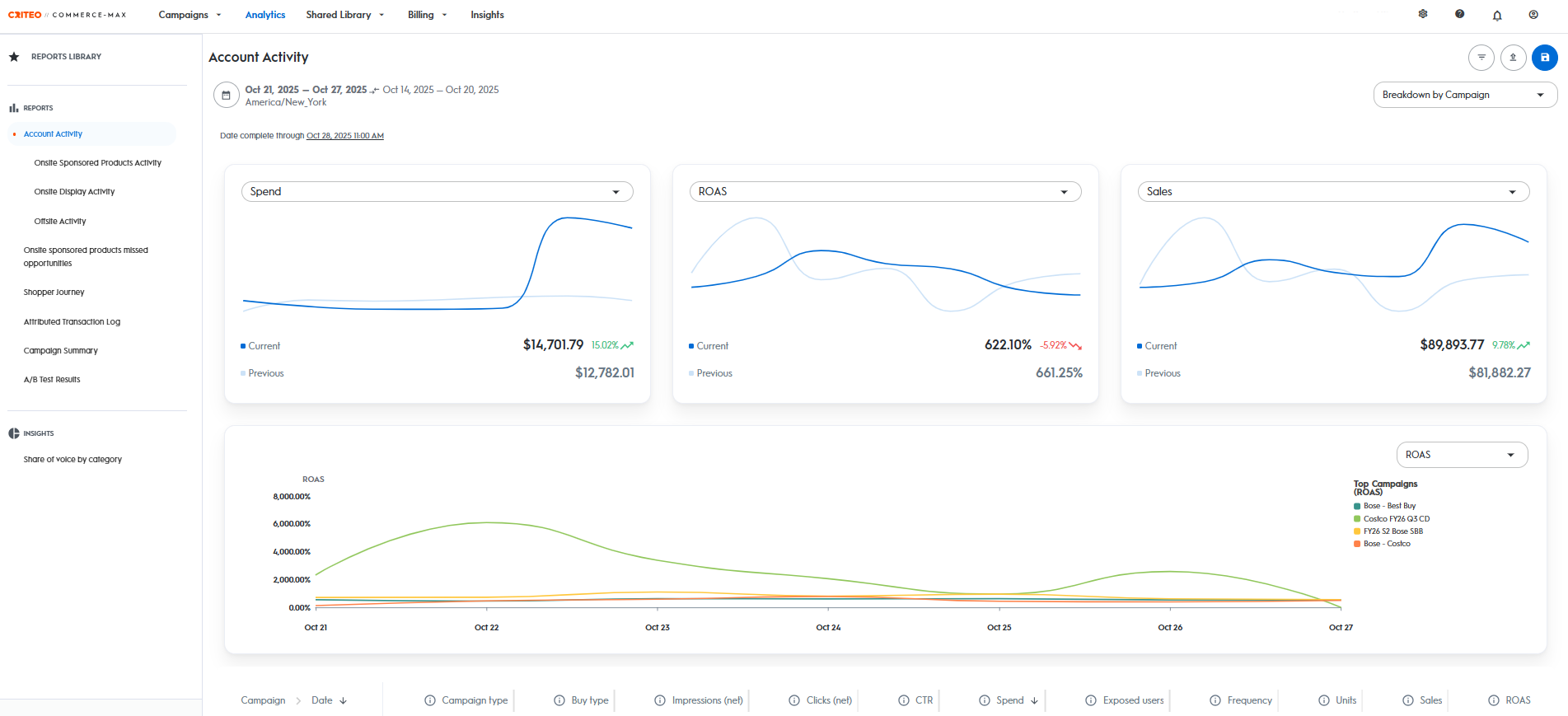The image size is (1568, 716).
Task: Expand the Breakdown by Campaign dropdown
Action: point(1464,95)
